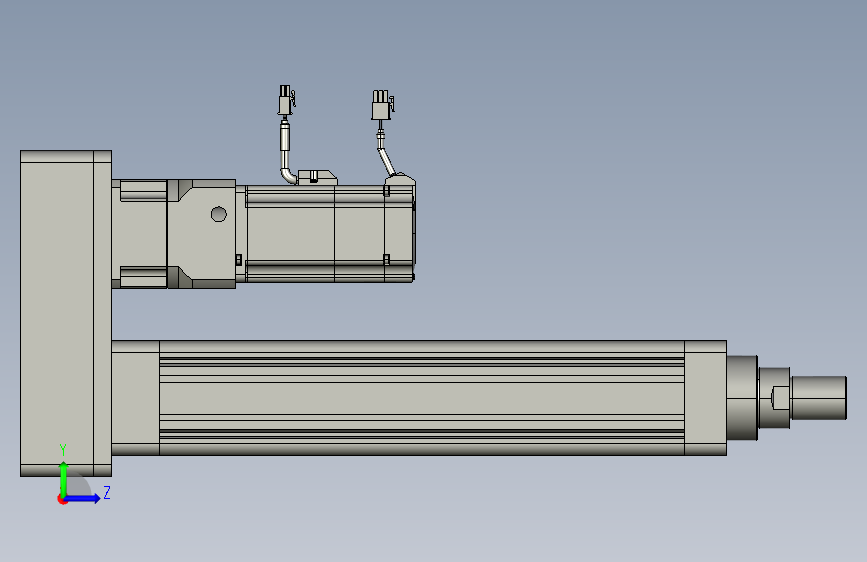Image resolution: width=867 pixels, height=562 pixels.
Task: Select the 'Y' axis label
Action: coord(63,450)
